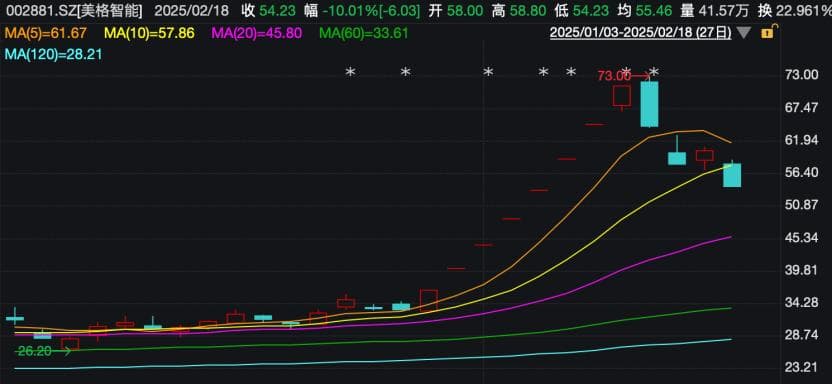Viewport: 832px width, 384px height.
Task: Select the red hollow candle at the 26.20 low
Action: pyautogui.click(x=70, y=344)
